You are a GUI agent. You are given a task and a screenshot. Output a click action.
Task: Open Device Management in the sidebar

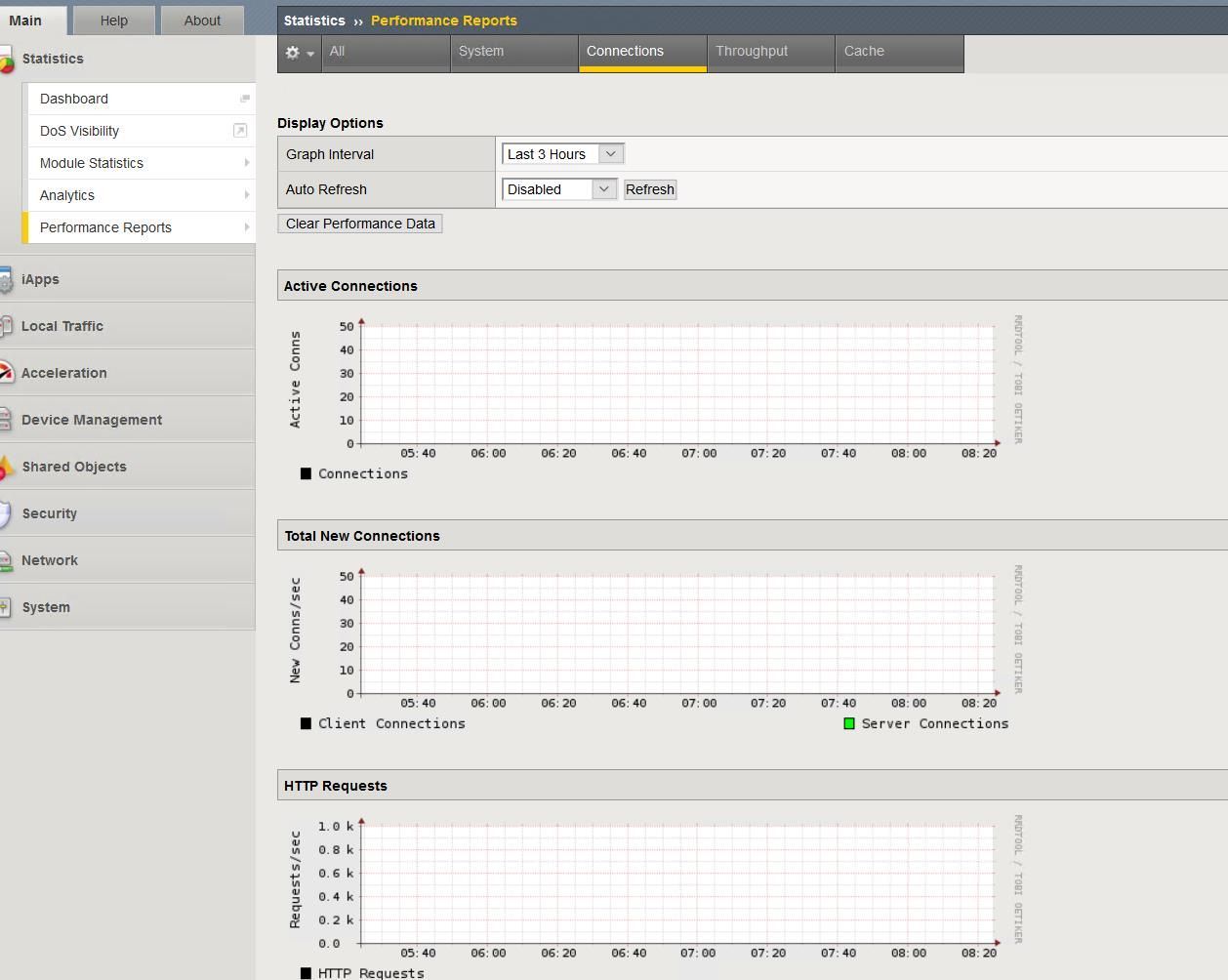coord(92,420)
